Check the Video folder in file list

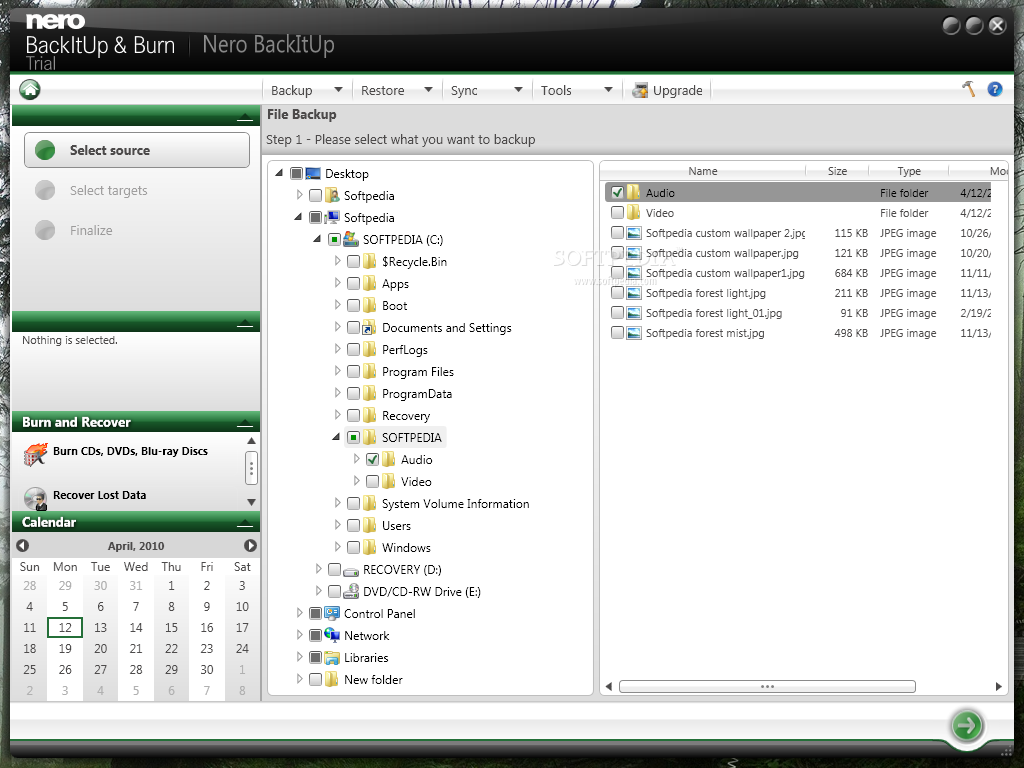point(617,212)
